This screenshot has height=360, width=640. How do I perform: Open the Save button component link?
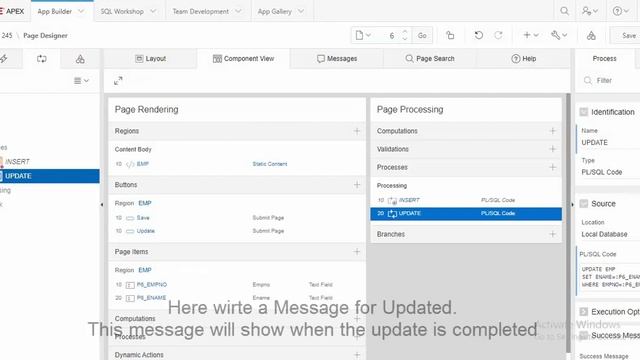click(x=143, y=218)
